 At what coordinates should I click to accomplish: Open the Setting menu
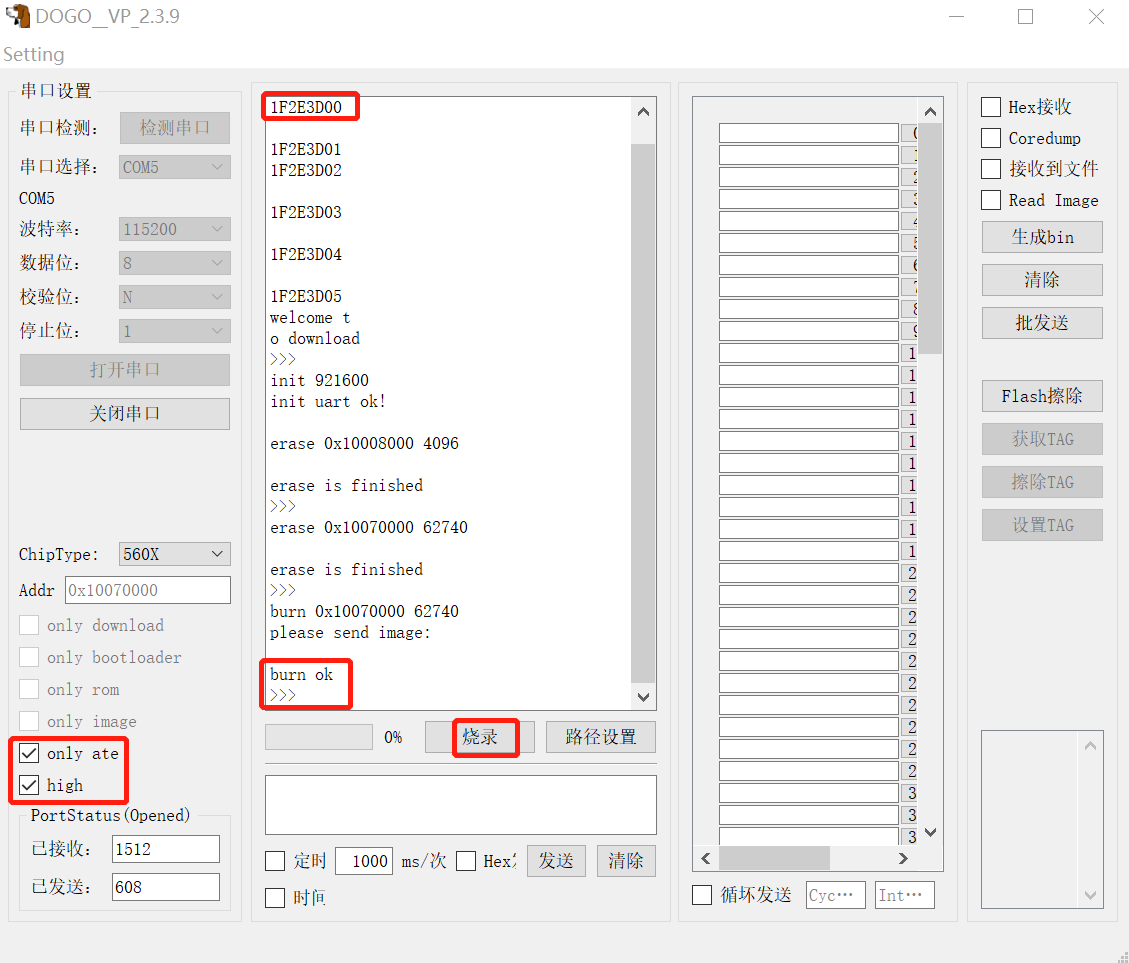point(34,55)
